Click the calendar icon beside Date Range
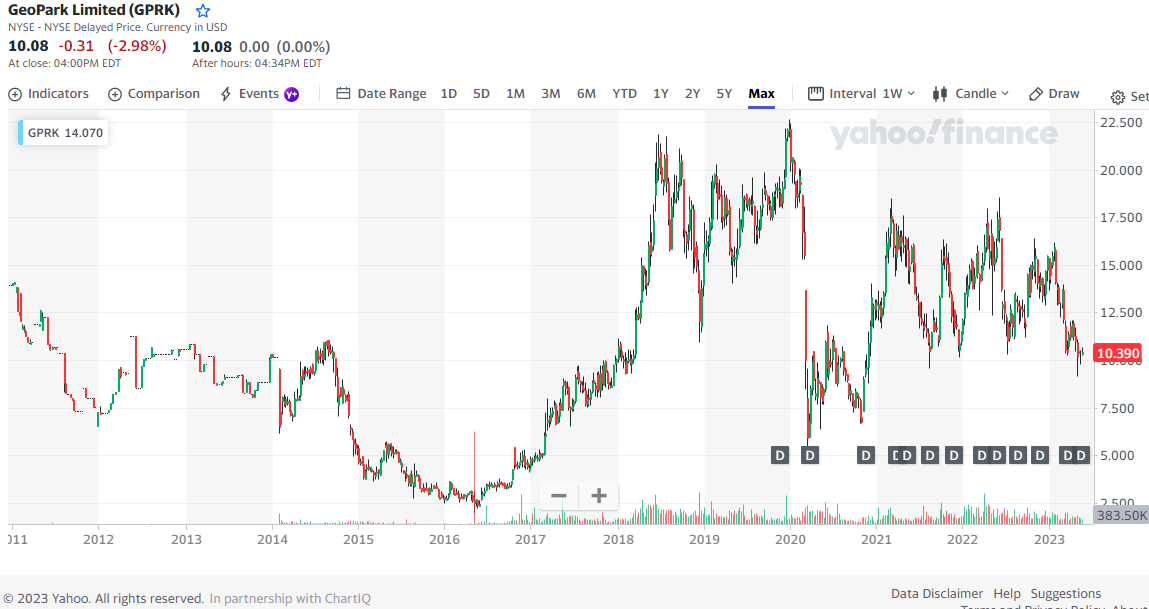 pyautogui.click(x=343, y=94)
